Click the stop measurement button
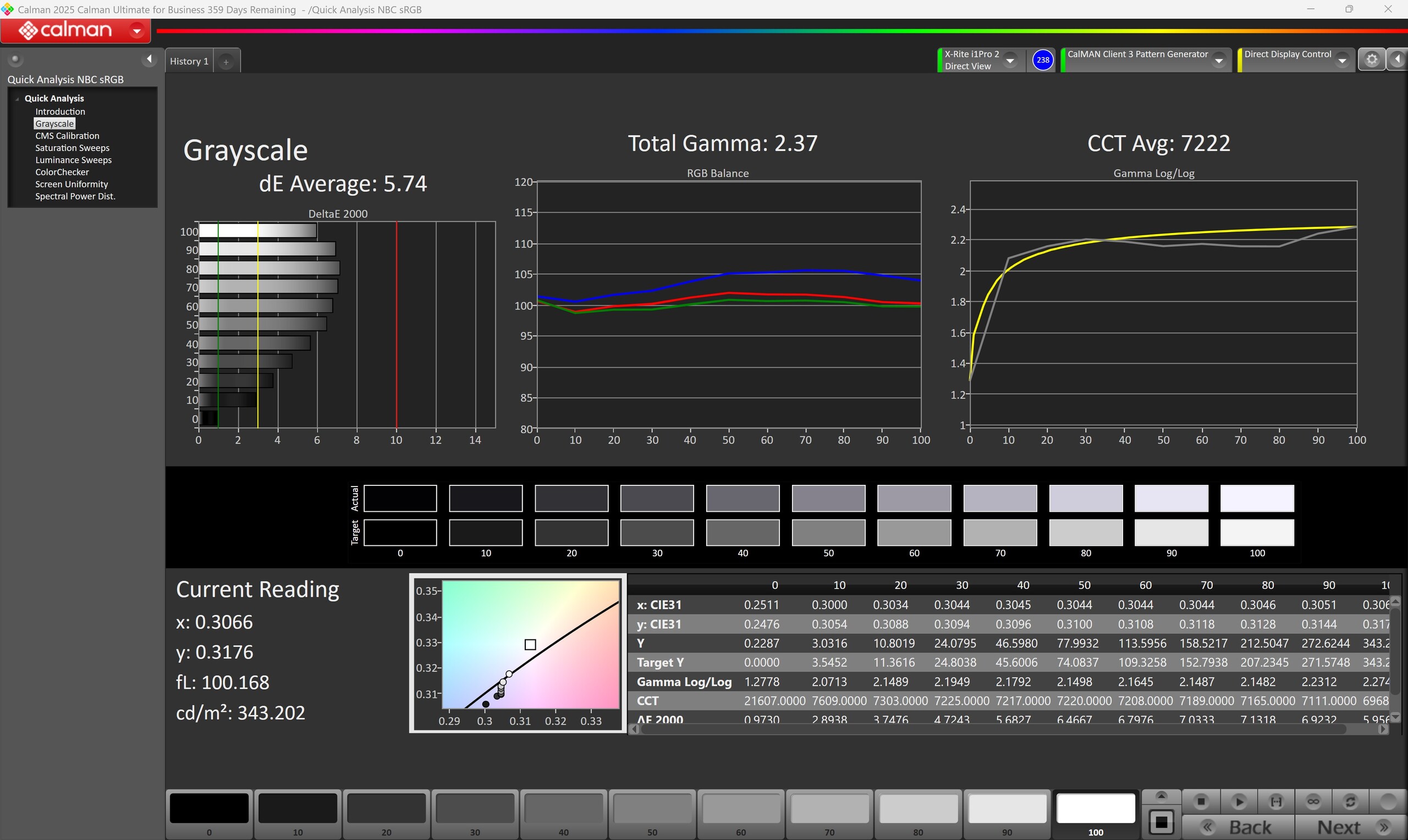The width and height of the screenshot is (1408, 840). tap(1201, 802)
